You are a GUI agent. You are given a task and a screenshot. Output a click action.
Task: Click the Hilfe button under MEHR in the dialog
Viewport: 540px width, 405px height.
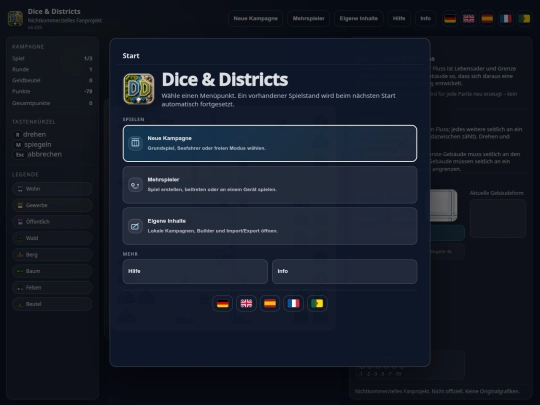coord(195,271)
